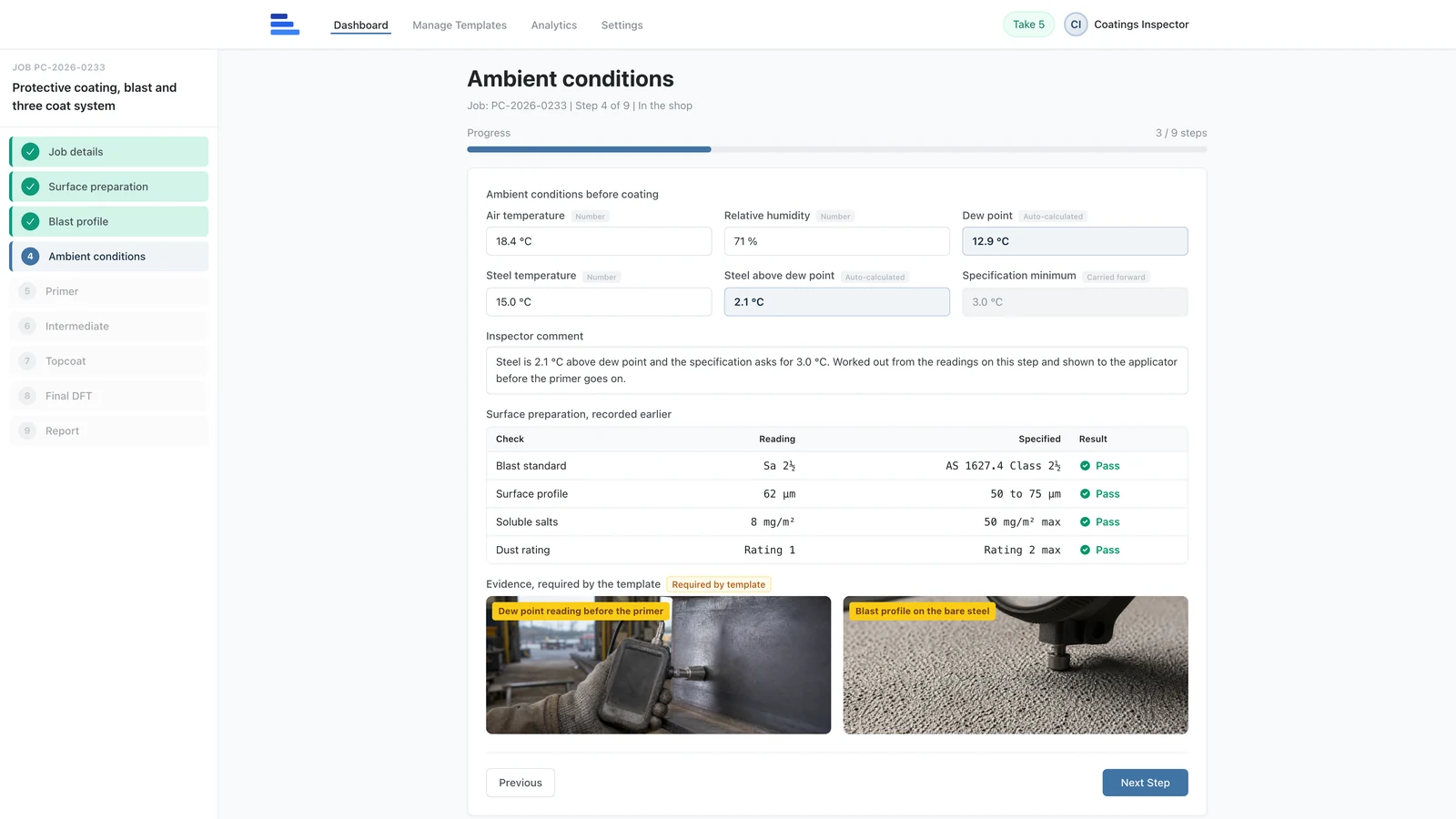The height and width of the screenshot is (819, 1456).
Task: Click the Take 5 button
Action: coord(1028,25)
